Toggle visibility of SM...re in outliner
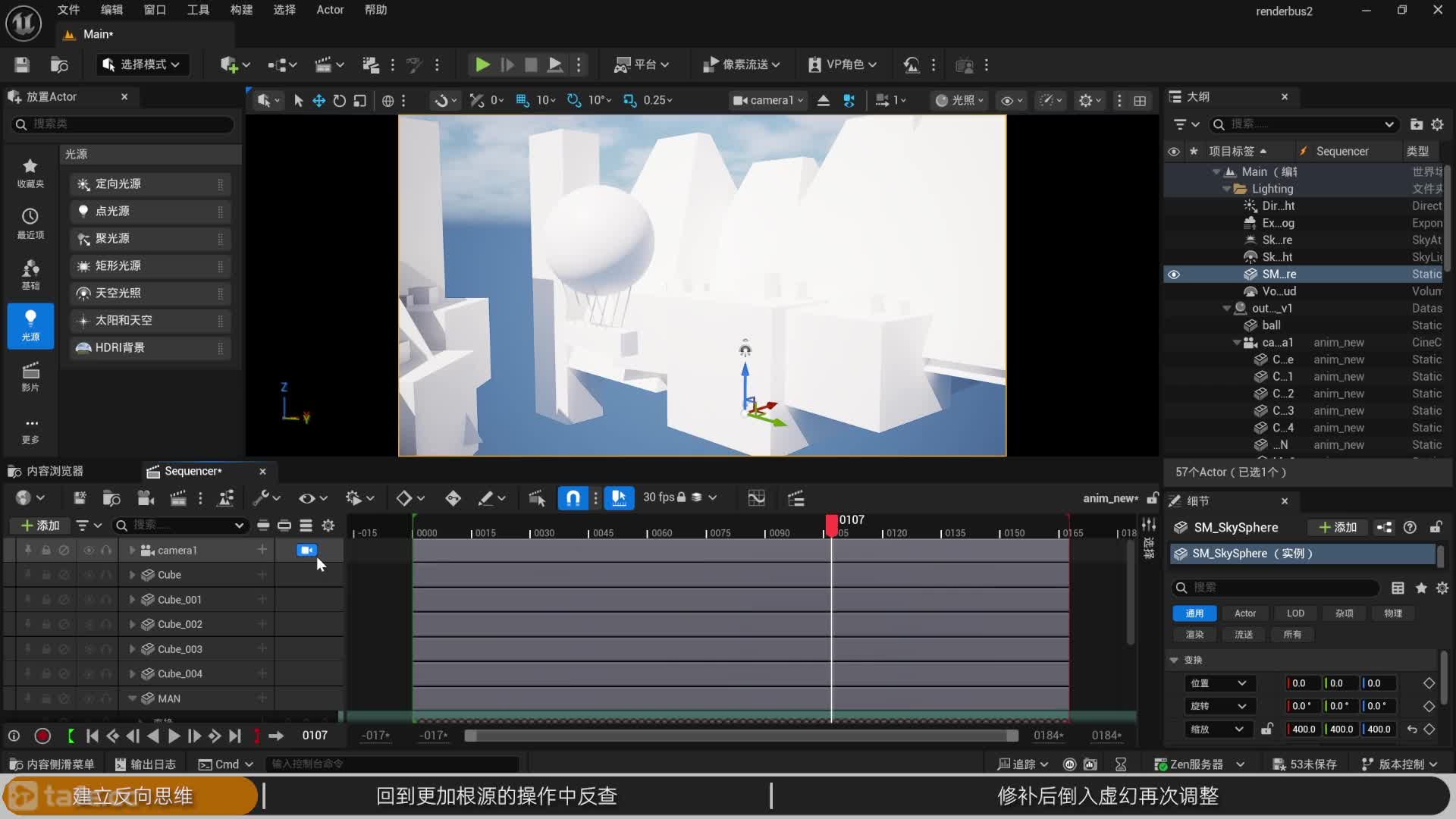 [1174, 275]
